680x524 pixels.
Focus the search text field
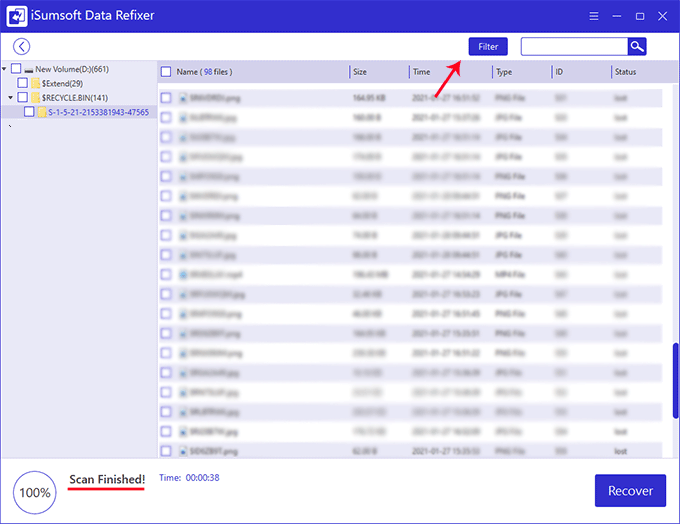coord(574,47)
